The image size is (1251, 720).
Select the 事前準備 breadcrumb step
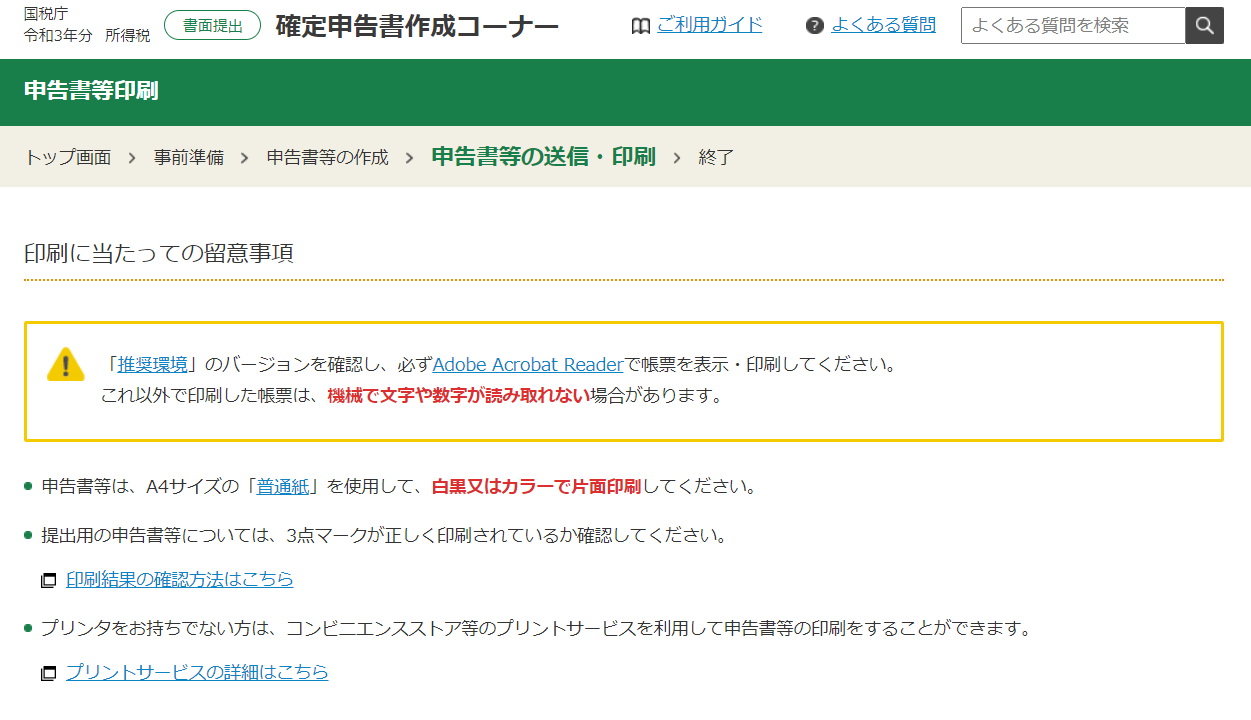(x=189, y=158)
